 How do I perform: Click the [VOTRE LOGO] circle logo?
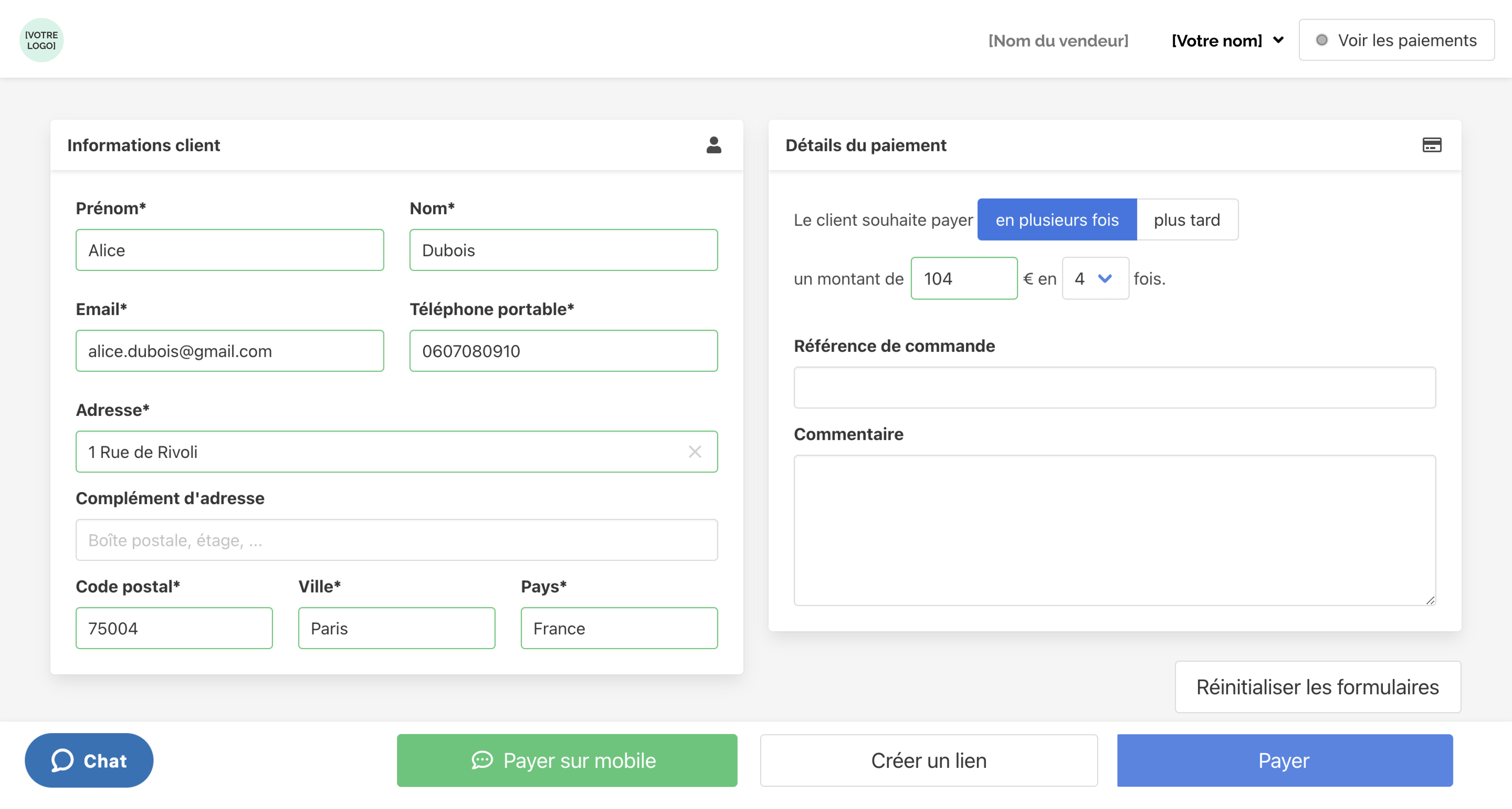coord(42,40)
